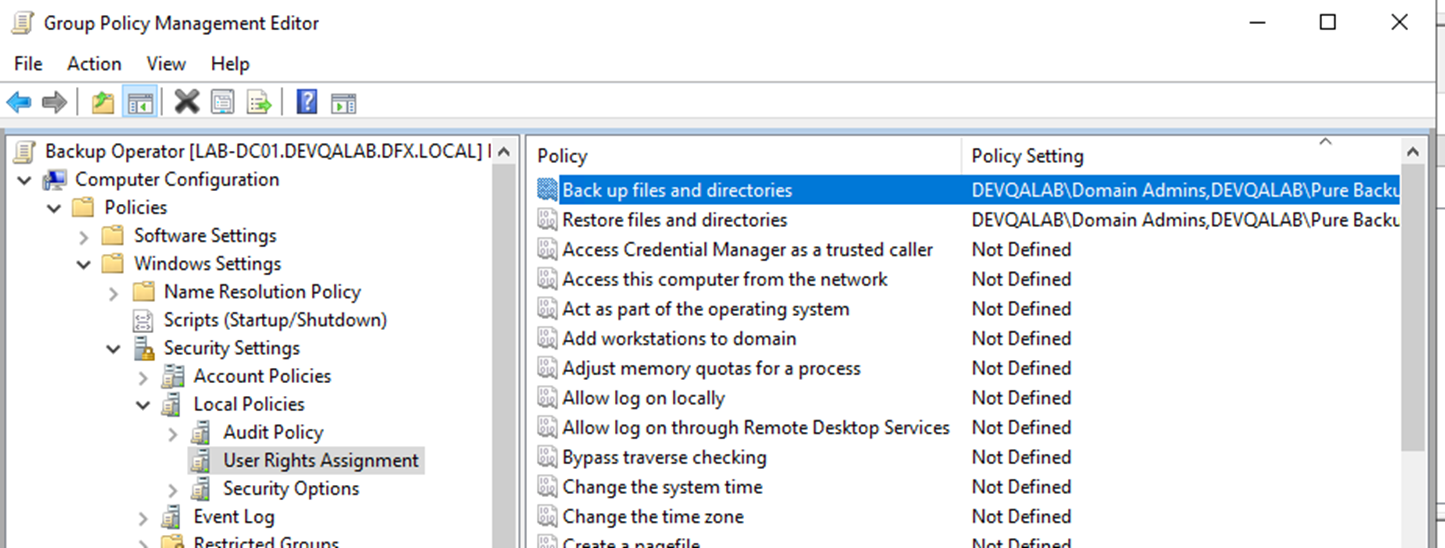Expand the Event Log node

click(x=143, y=517)
